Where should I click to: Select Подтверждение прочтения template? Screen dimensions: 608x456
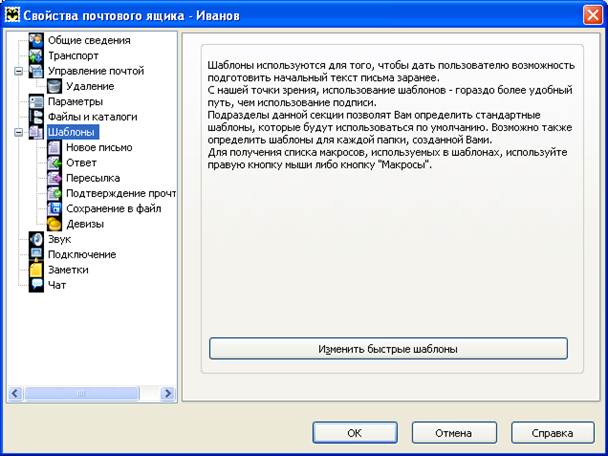pyautogui.click(x=121, y=193)
